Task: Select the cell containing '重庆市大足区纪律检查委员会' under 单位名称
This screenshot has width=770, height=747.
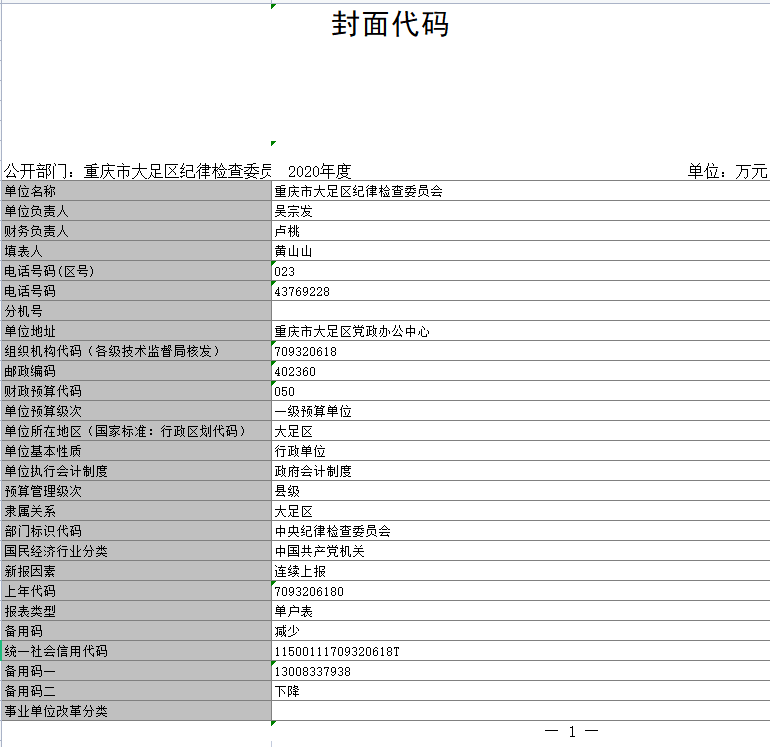Action: point(358,191)
